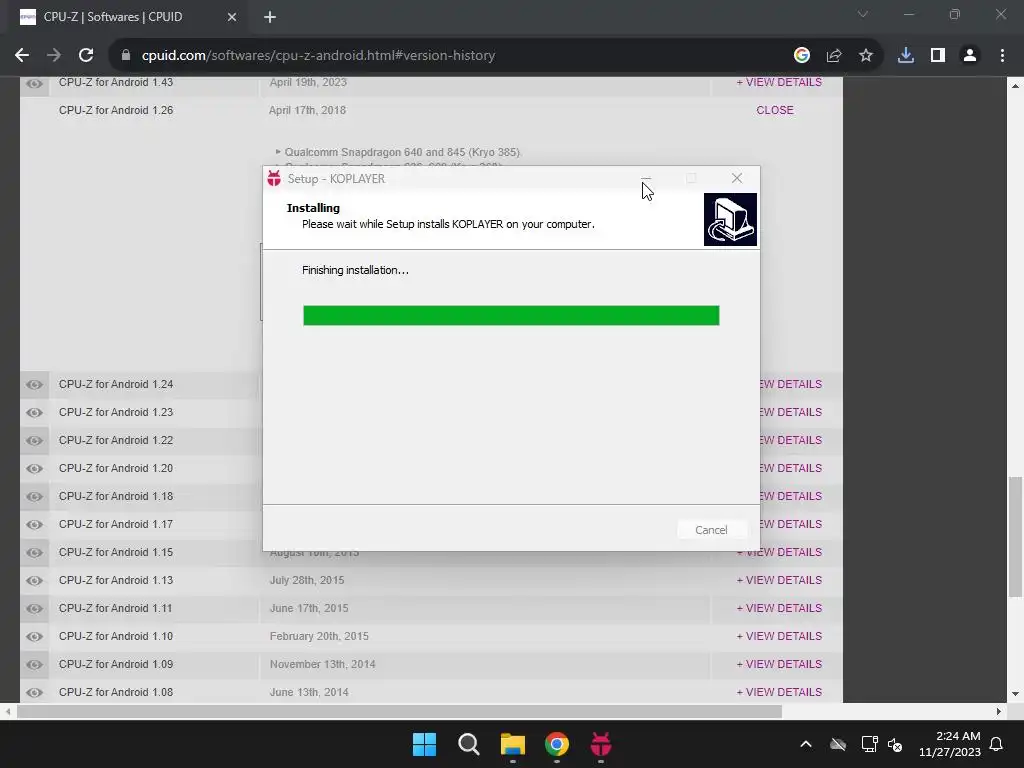Toggle eye icon for CPU-Z Android 1.11

34,609
